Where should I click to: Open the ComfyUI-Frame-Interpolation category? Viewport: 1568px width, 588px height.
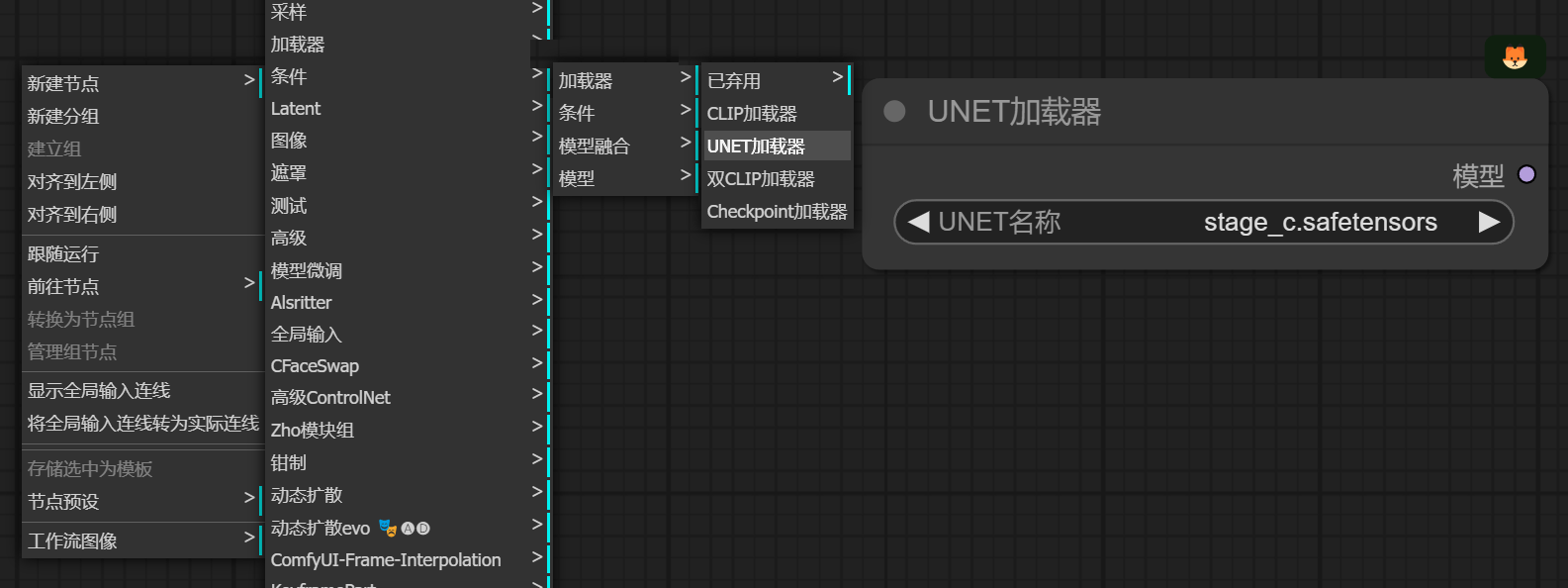(x=407, y=559)
